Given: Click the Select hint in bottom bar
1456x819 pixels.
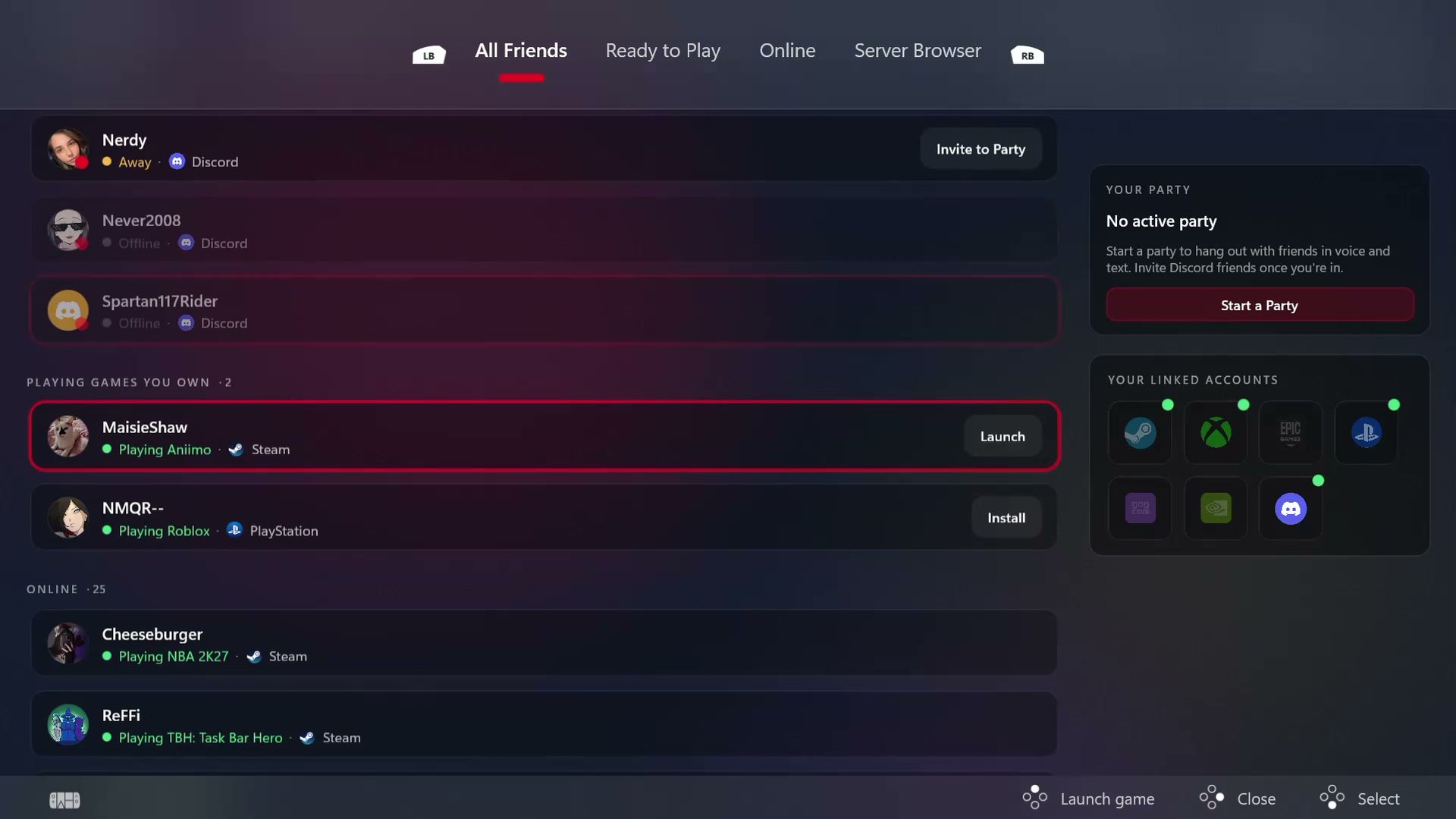Looking at the screenshot, I should (x=1360, y=799).
